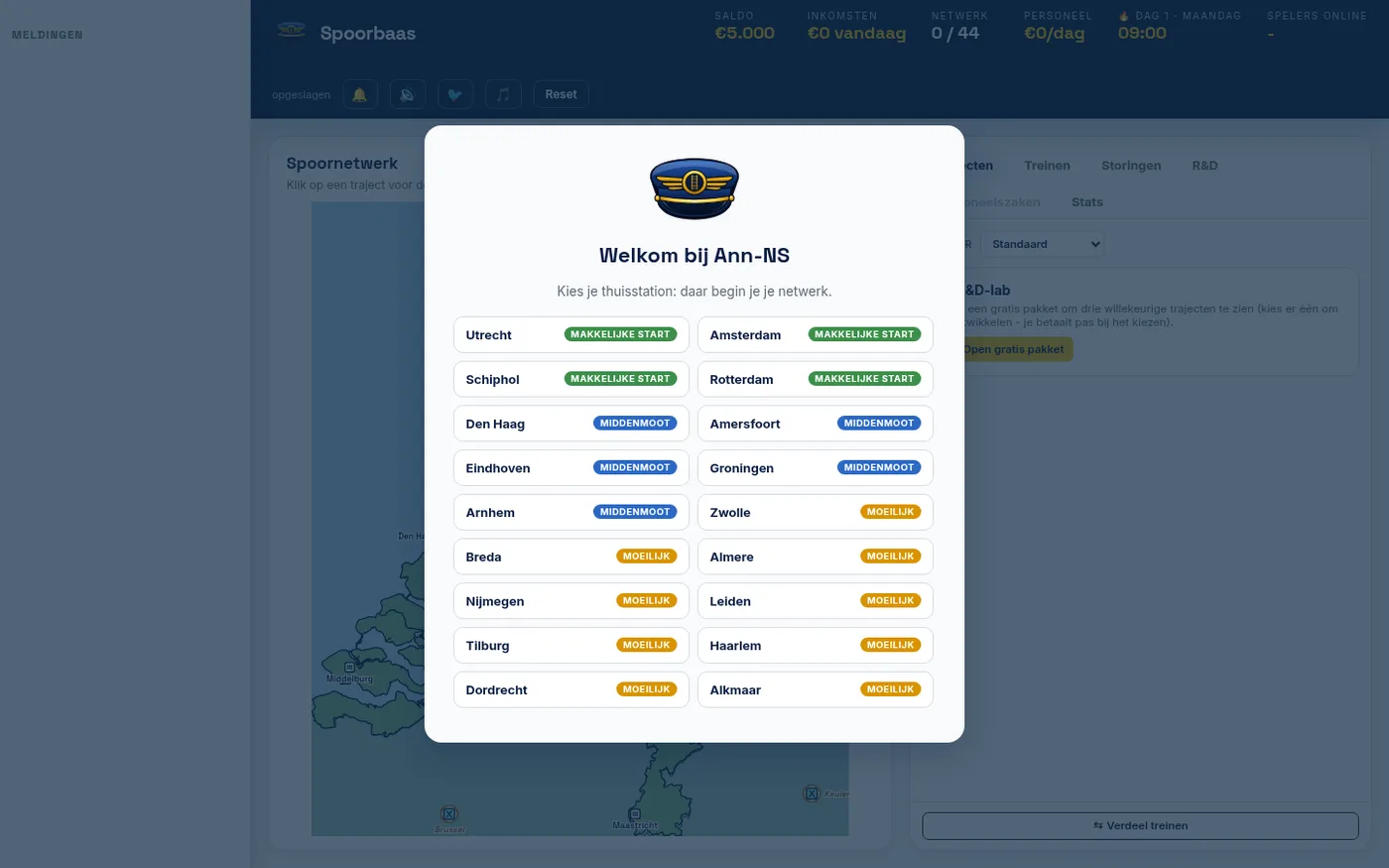
Task: Toggle the speaker sound icon
Action: coord(408,94)
